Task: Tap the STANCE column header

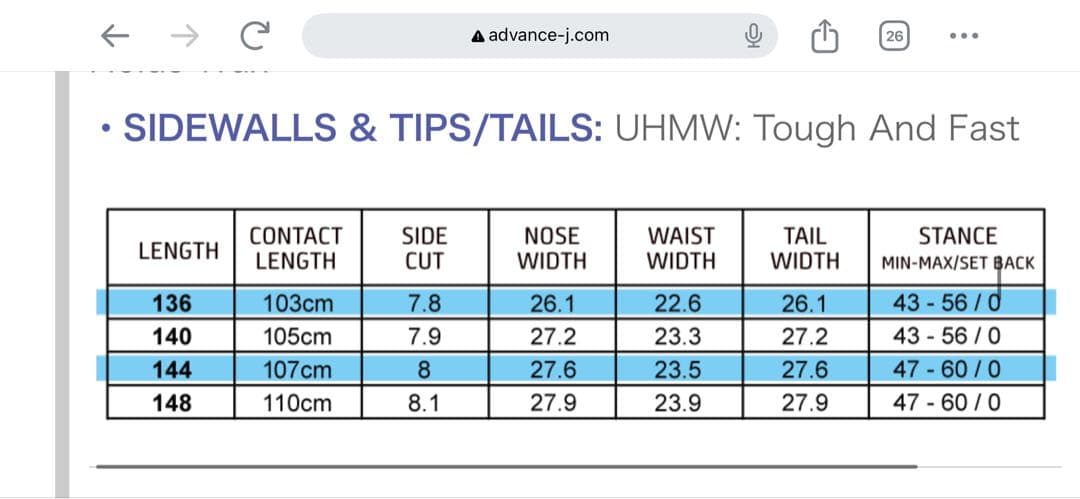Action: coord(957,249)
